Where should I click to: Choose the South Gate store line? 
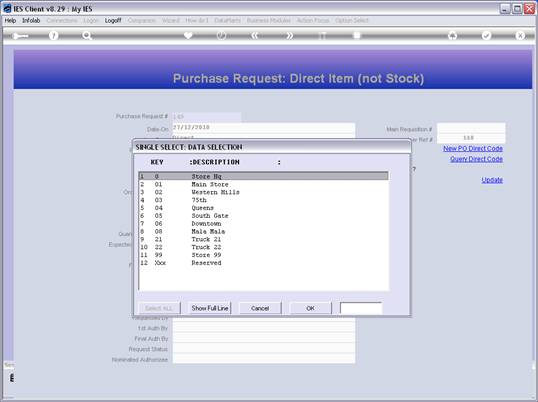point(264,216)
